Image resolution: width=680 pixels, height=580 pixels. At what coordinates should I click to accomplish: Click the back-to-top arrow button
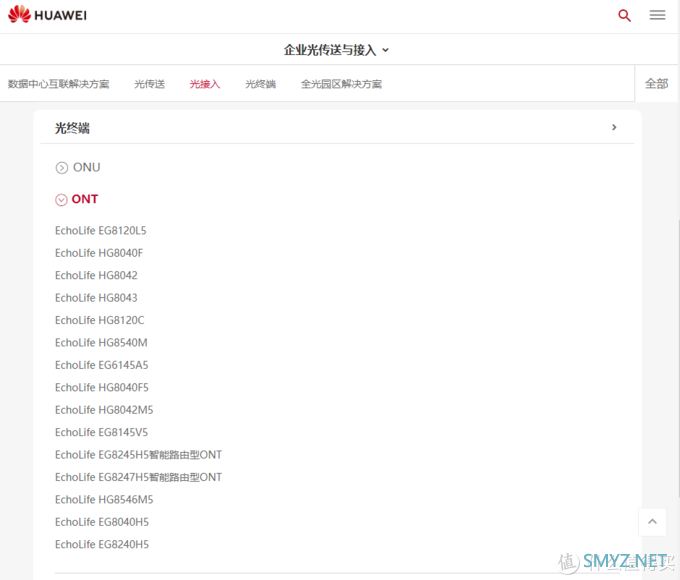click(652, 522)
